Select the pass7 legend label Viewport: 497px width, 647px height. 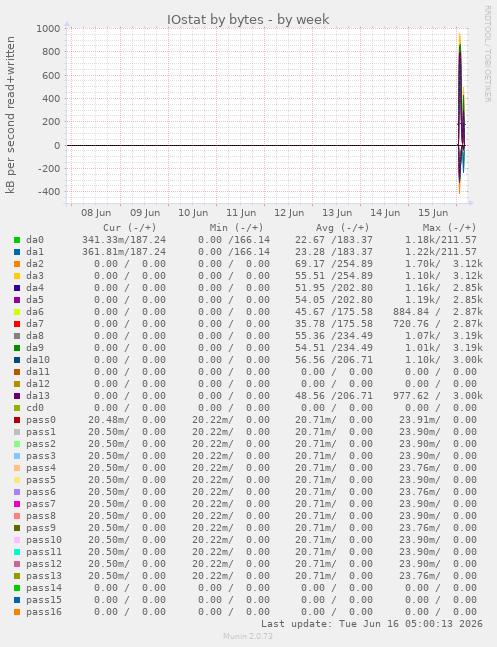(40, 503)
